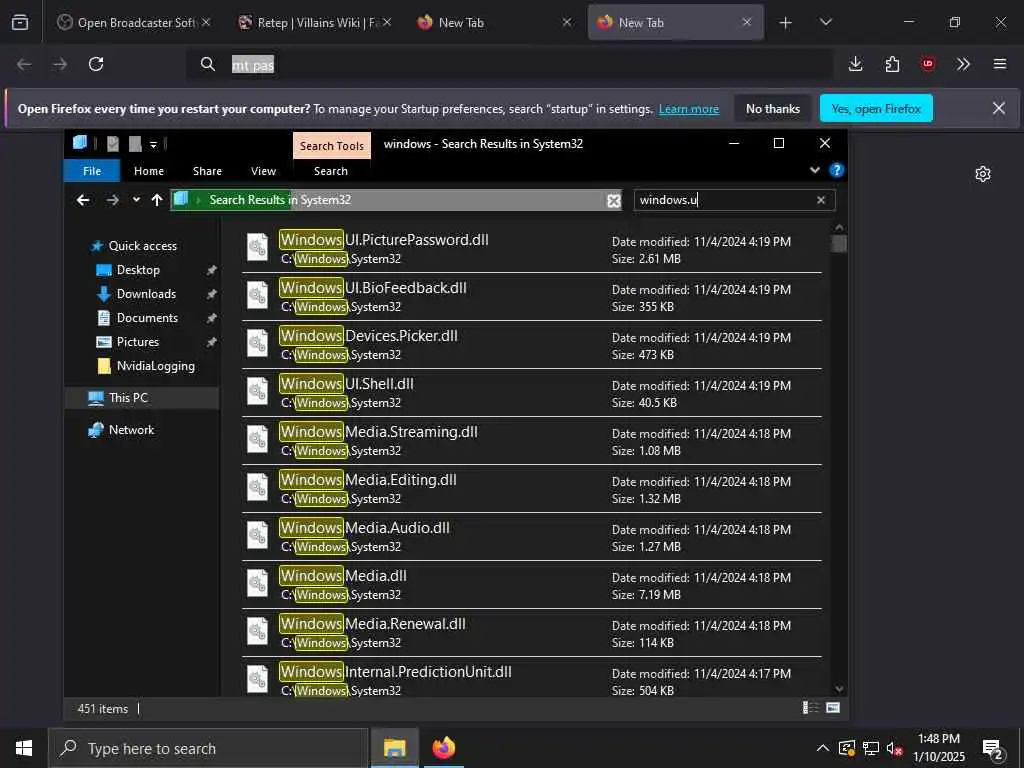This screenshot has width=1024, height=768.
Task: Close the Retep Villains Wiki tab
Action: click(387, 23)
